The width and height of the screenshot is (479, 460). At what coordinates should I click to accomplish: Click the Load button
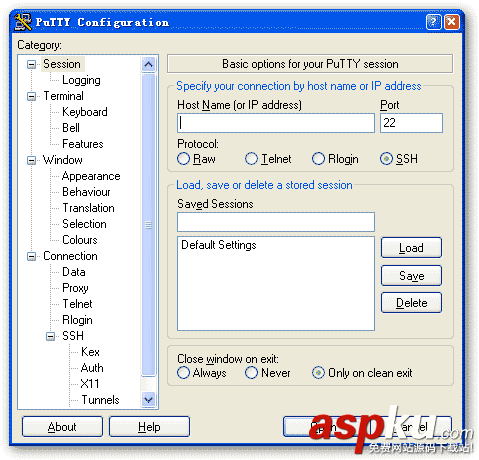click(x=411, y=248)
